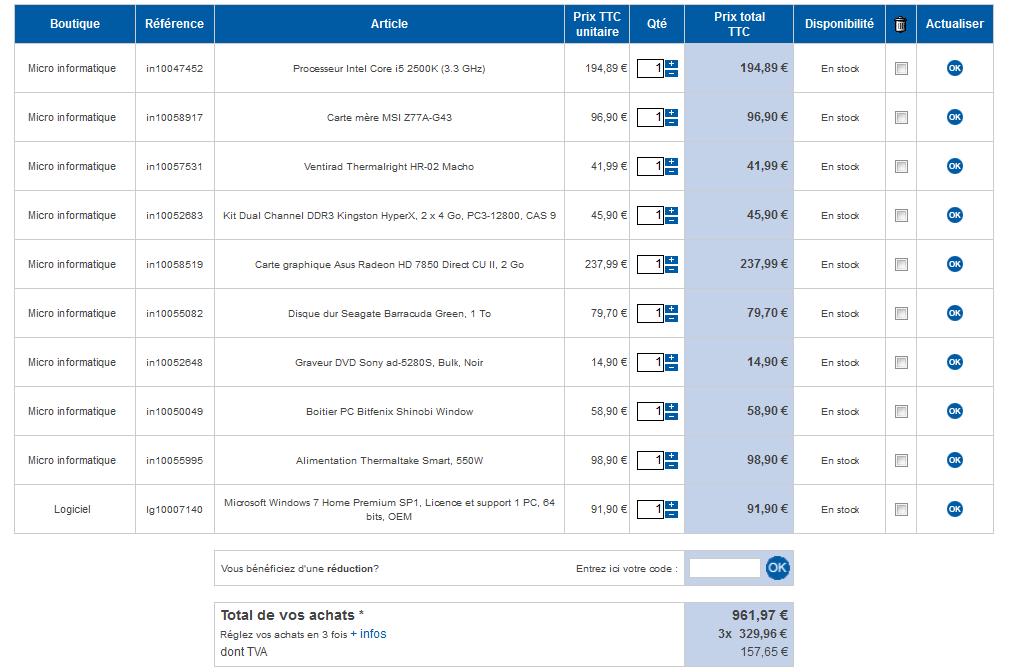Screen dimensions: 1011x672
Task: Click trash can icon in table header
Action: 900,24
